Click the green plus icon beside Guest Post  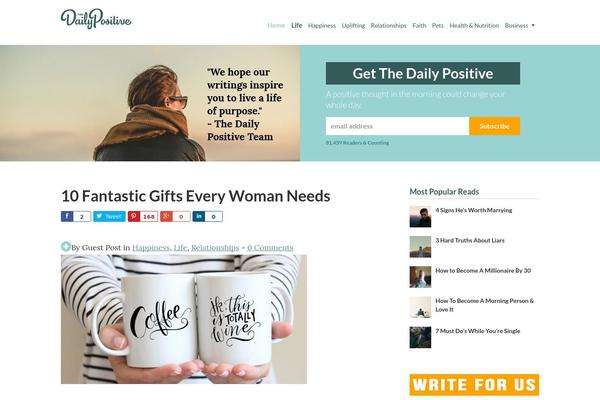66,247
